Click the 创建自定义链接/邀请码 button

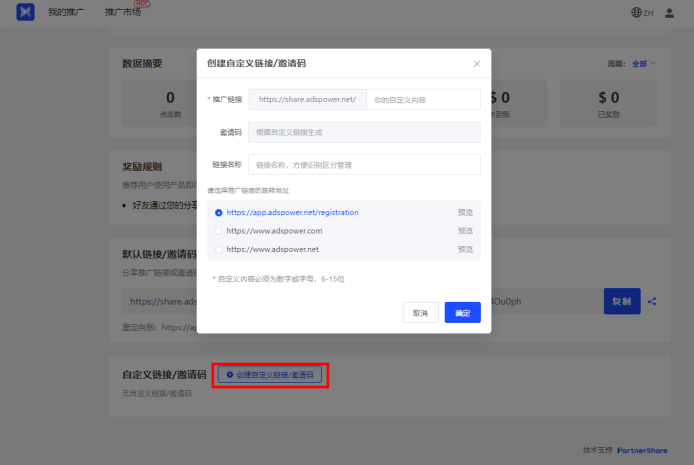(x=270, y=375)
